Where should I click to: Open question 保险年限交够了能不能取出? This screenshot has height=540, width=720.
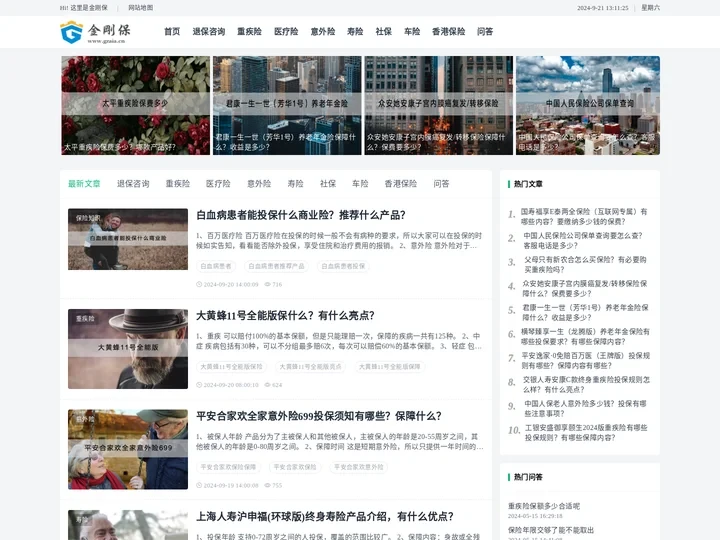(551, 530)
